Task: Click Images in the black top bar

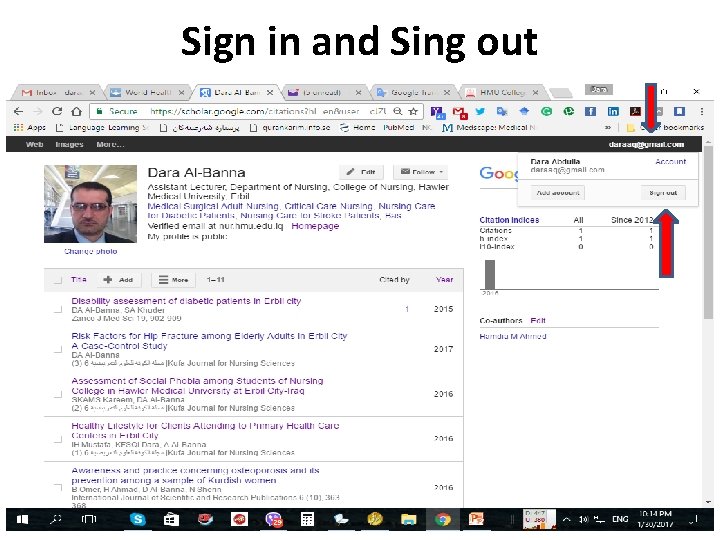Action: pos(69,144)
